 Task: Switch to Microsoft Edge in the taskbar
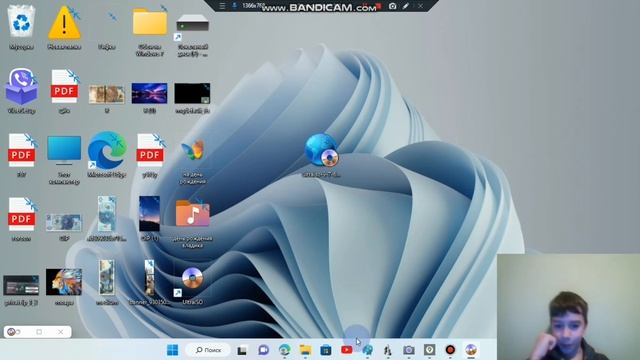pyautogui.click(x=284, y=350)
